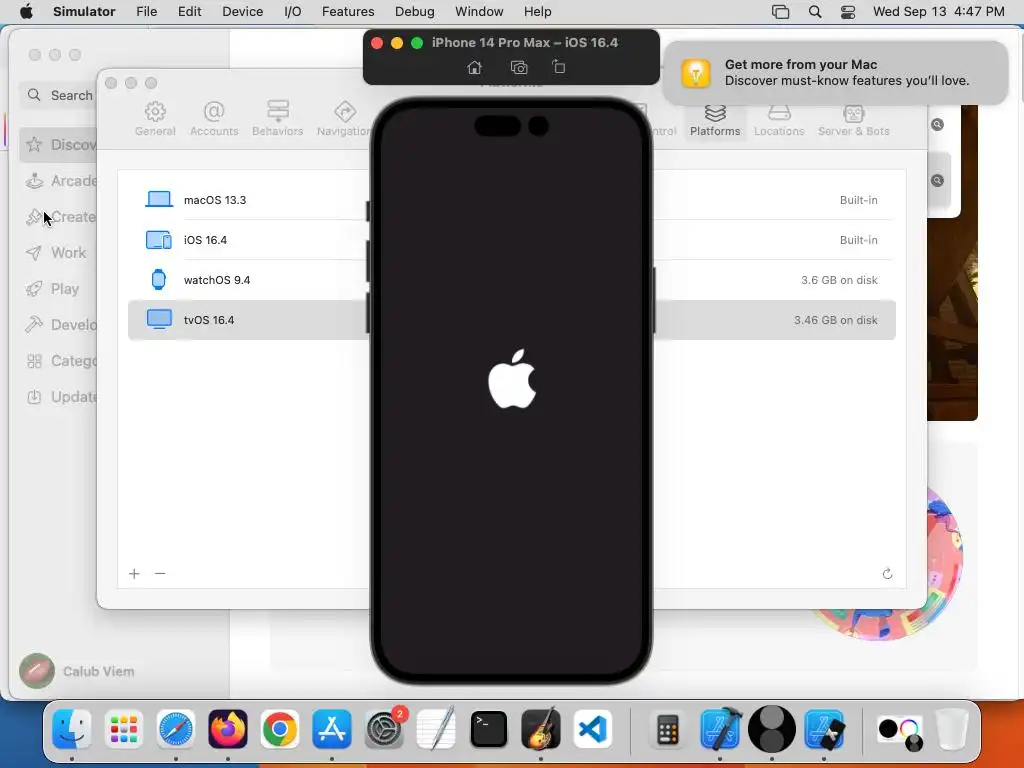Open Finder from the Dock

tap(71, 729)
